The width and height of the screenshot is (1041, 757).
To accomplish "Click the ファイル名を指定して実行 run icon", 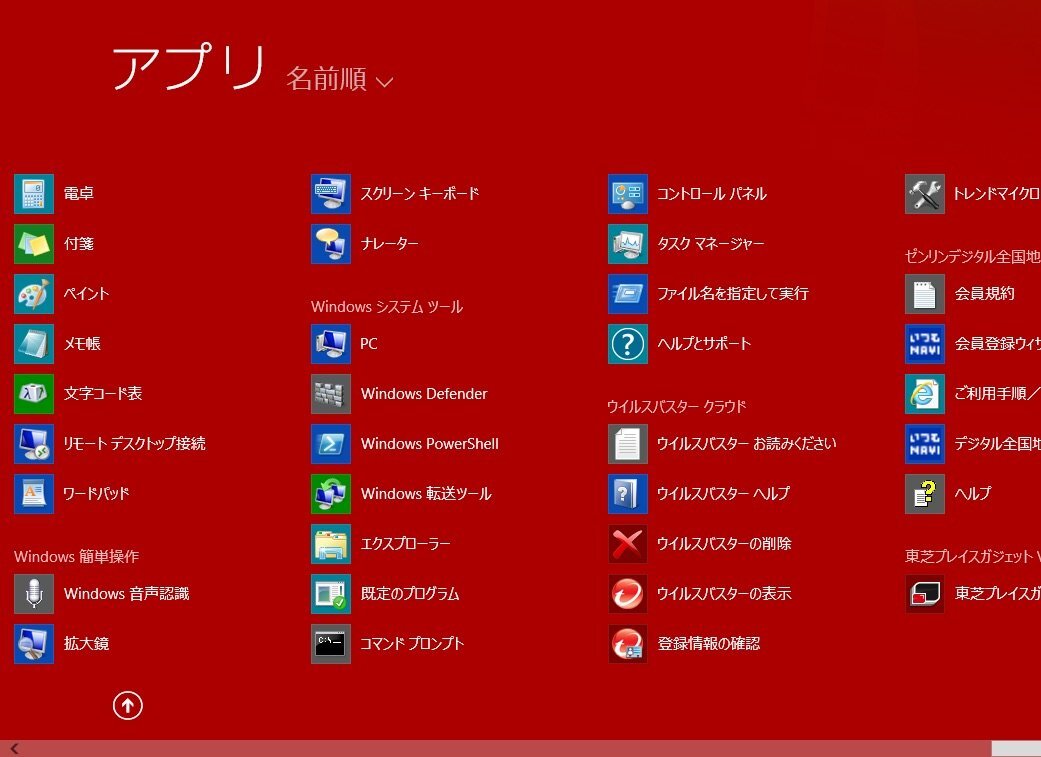I will (x=627, y=294).
